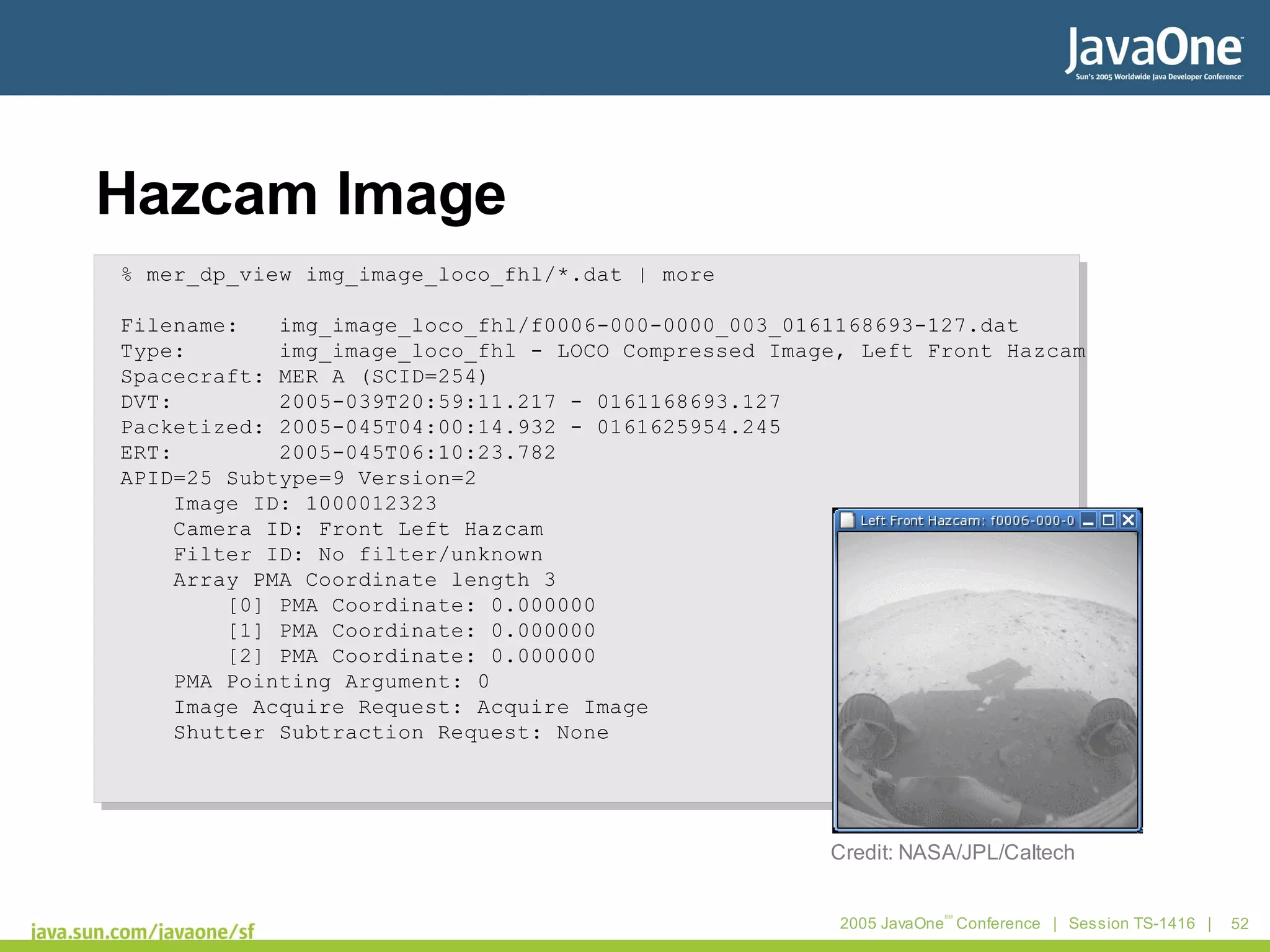Click the Credit: NASA/JPL/Caltech caption
This screenshot has height=952, width=1270.
952,853
